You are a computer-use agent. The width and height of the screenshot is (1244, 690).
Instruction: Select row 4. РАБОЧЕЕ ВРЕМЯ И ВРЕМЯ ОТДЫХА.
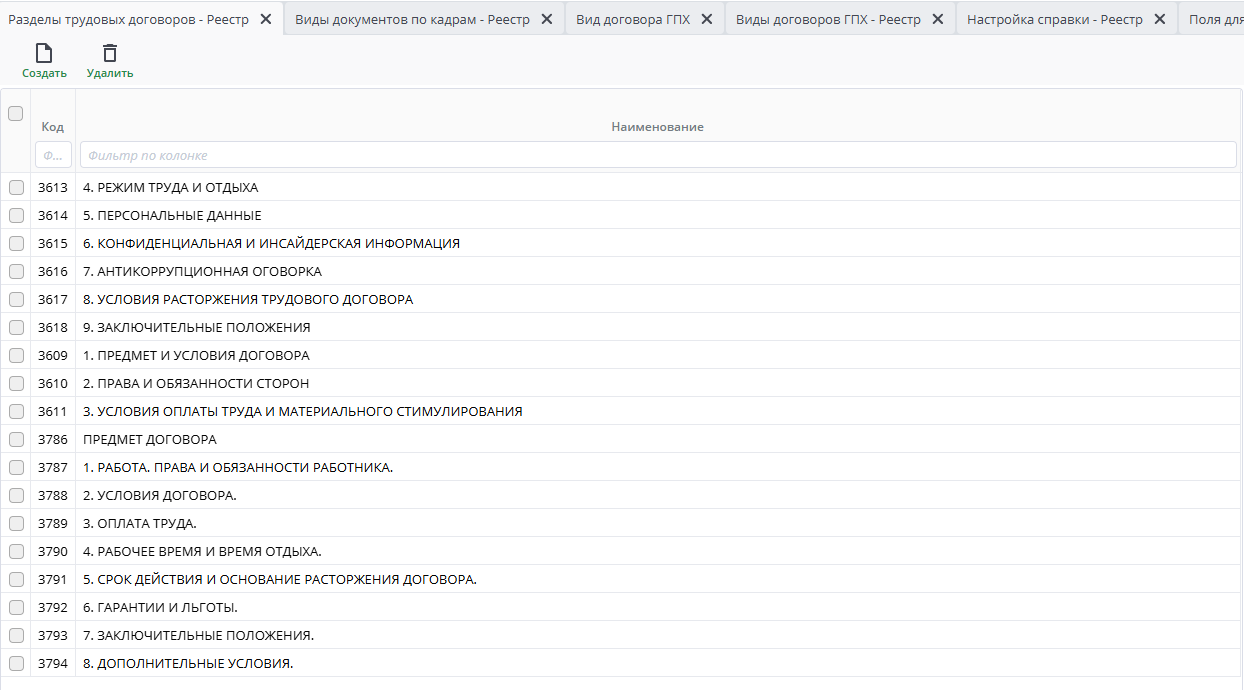pos(622,551)
